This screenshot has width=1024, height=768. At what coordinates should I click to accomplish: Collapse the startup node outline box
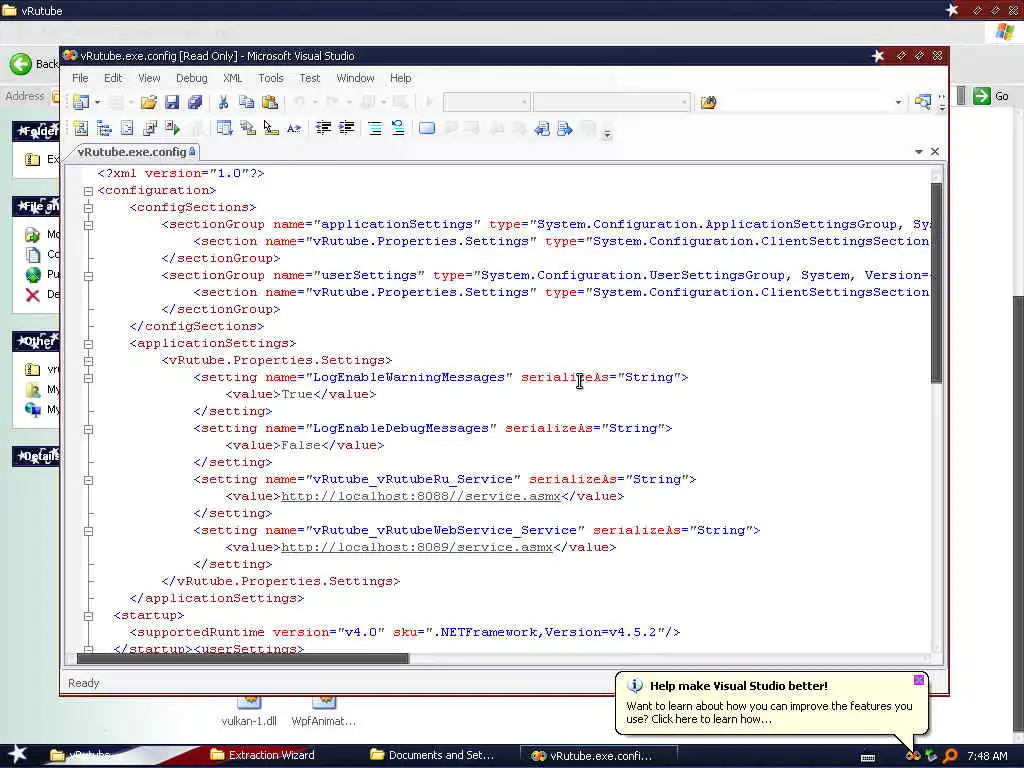[x=88, y=616]
